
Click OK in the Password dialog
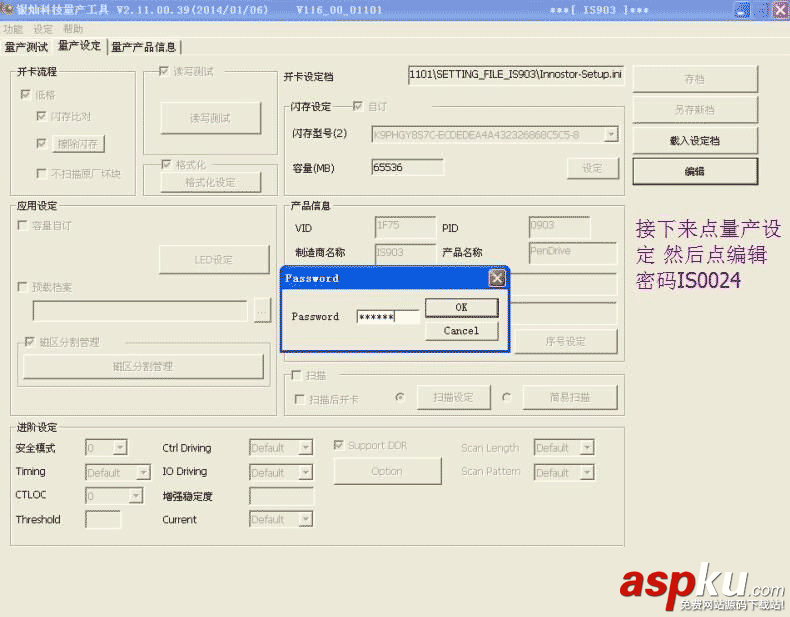point(461,307)
